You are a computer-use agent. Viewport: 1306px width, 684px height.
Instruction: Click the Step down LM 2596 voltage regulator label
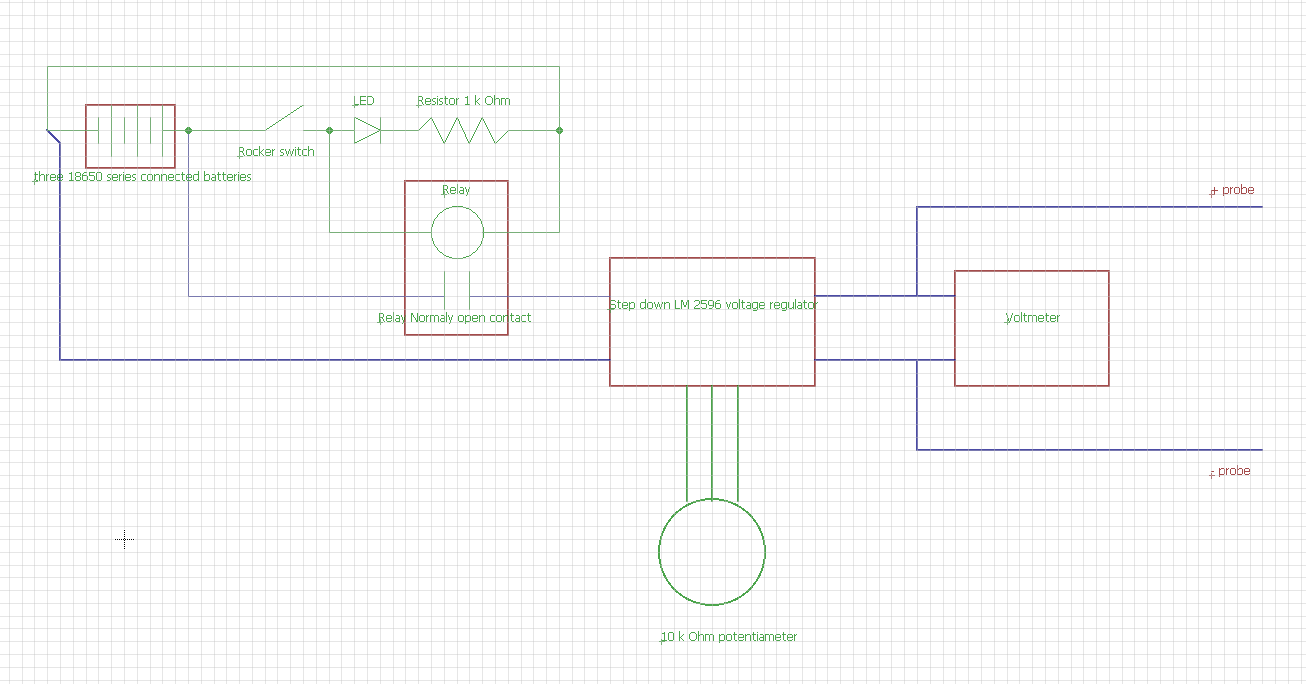(713, 305)
